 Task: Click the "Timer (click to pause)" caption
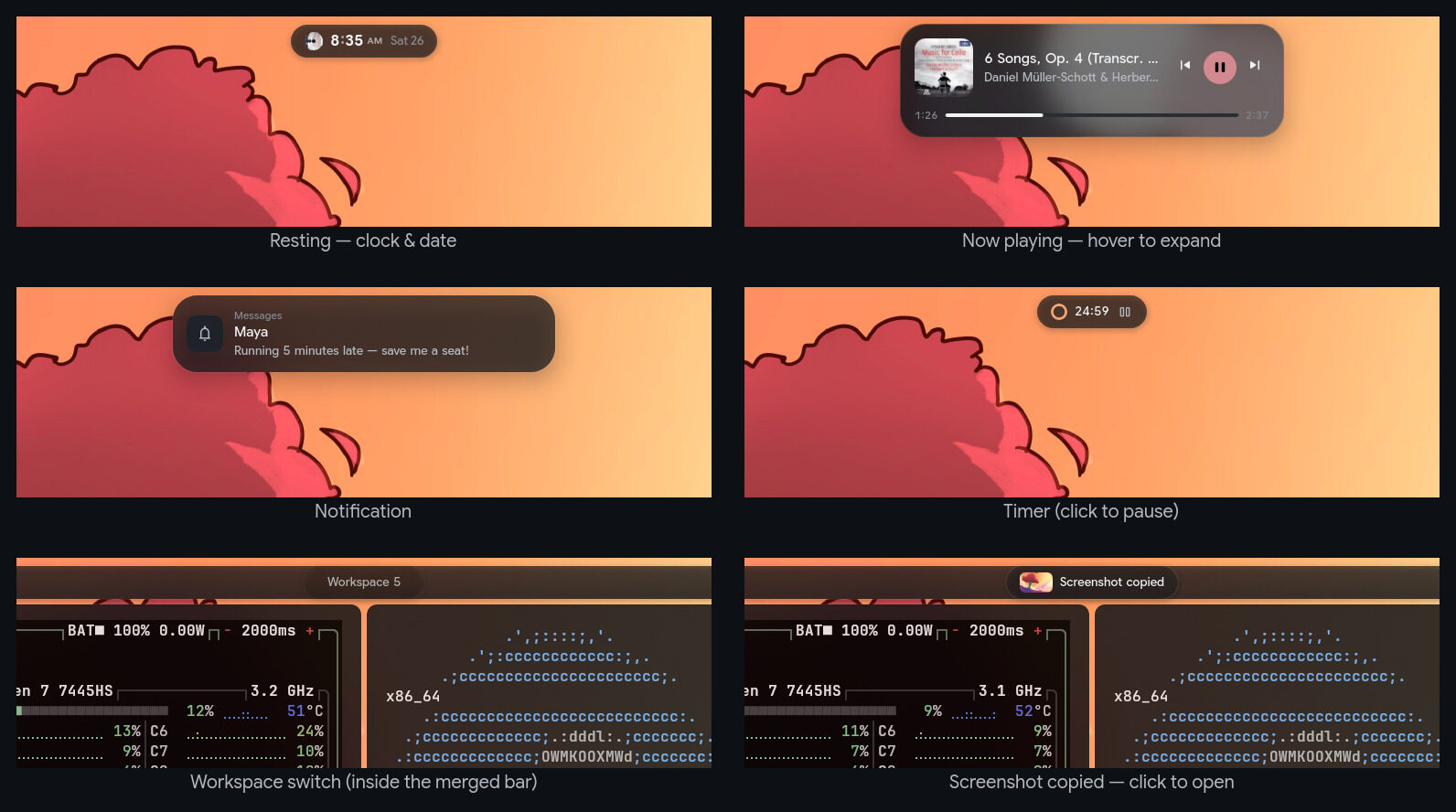(x=1091, y=511)
